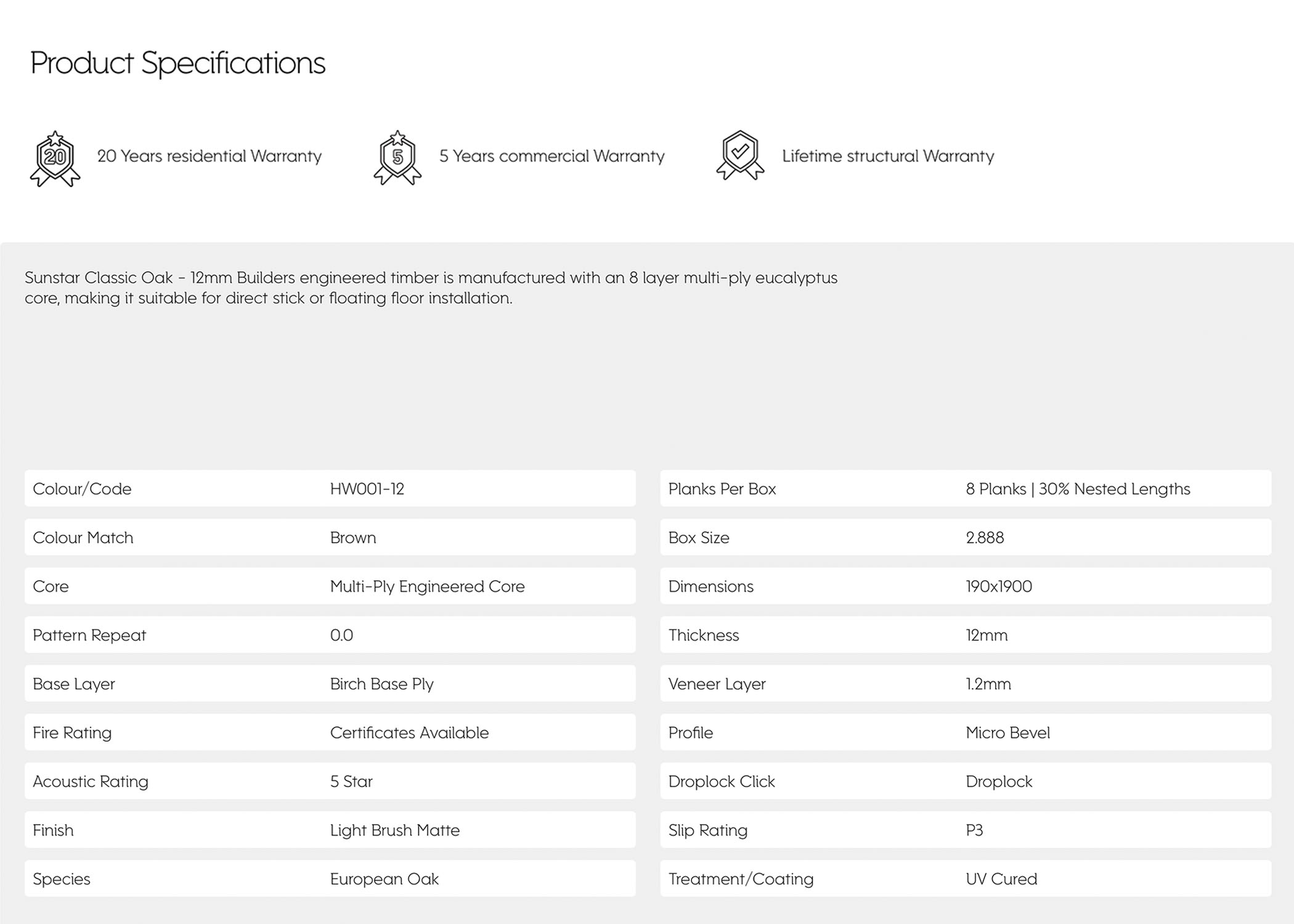Click the Lifetime structural Warranty label

tap(888, 156)
